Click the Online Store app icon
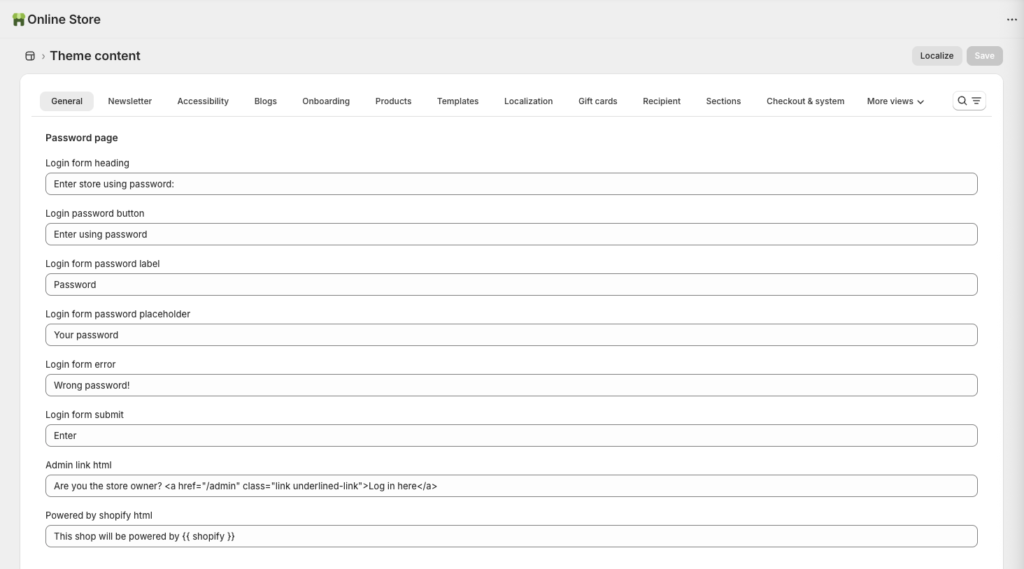This screenshot has width=1024, height=569. pos(18,20)
